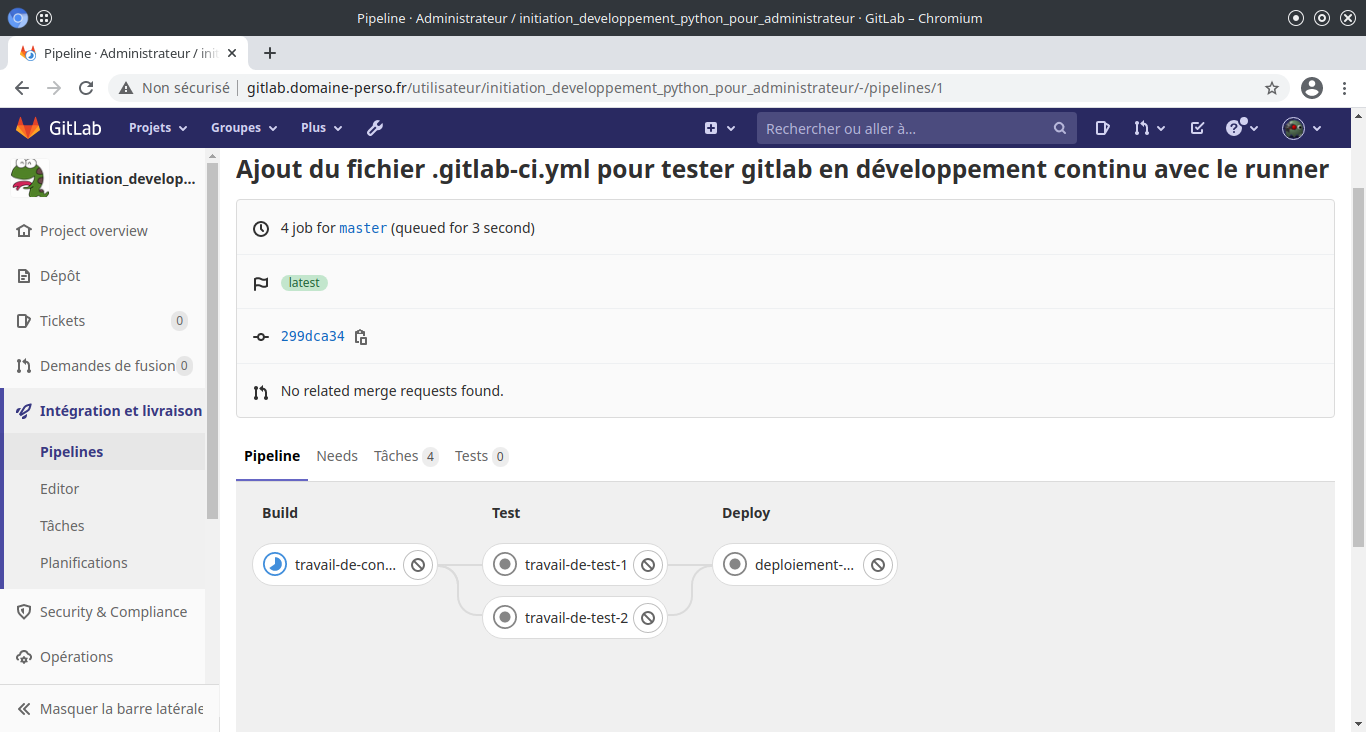
Task: Open the to-do list icon in navbar
Action: (1197, 128)
